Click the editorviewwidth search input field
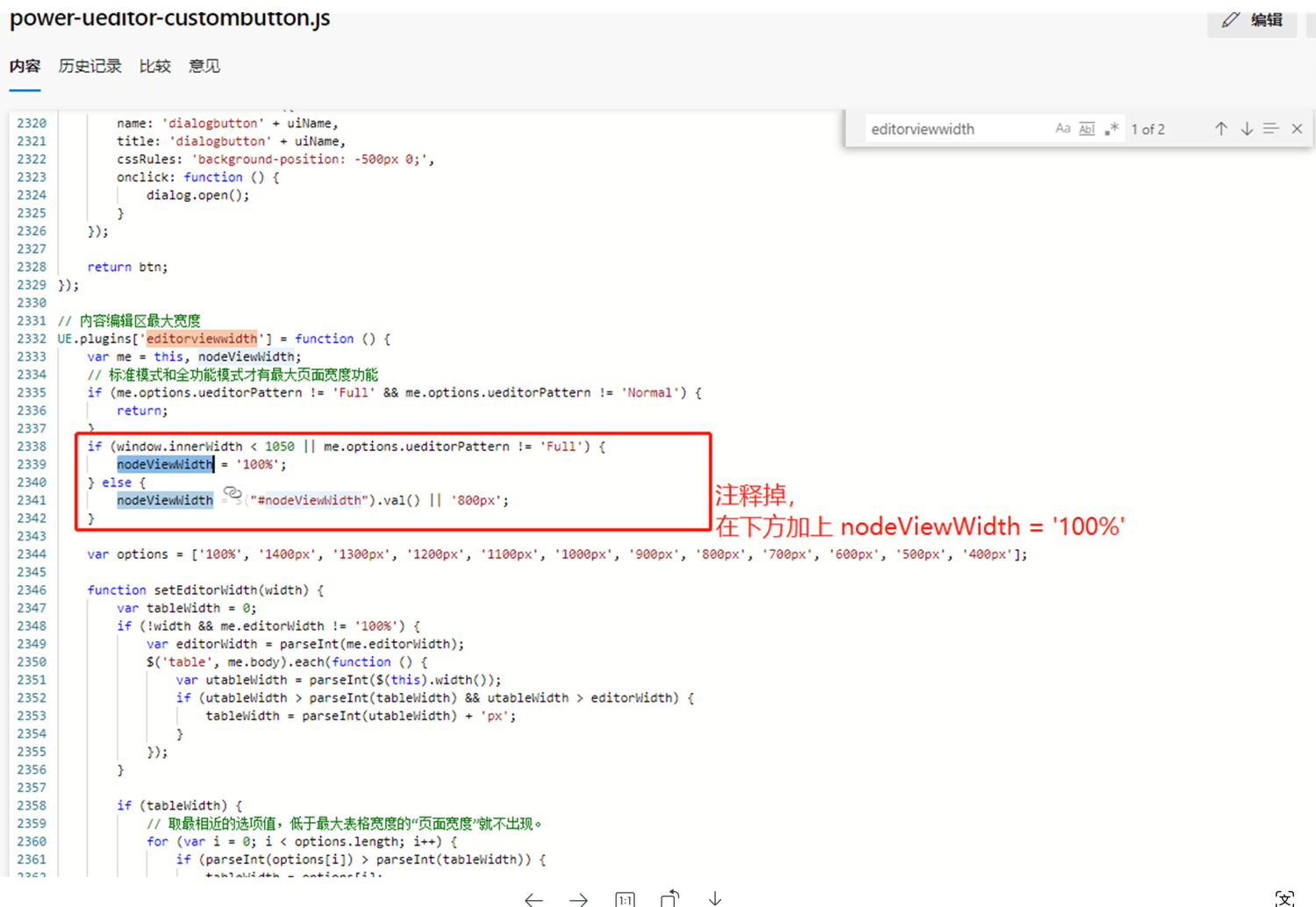This screenshot has width=1316, height=907. click(956, 129)
